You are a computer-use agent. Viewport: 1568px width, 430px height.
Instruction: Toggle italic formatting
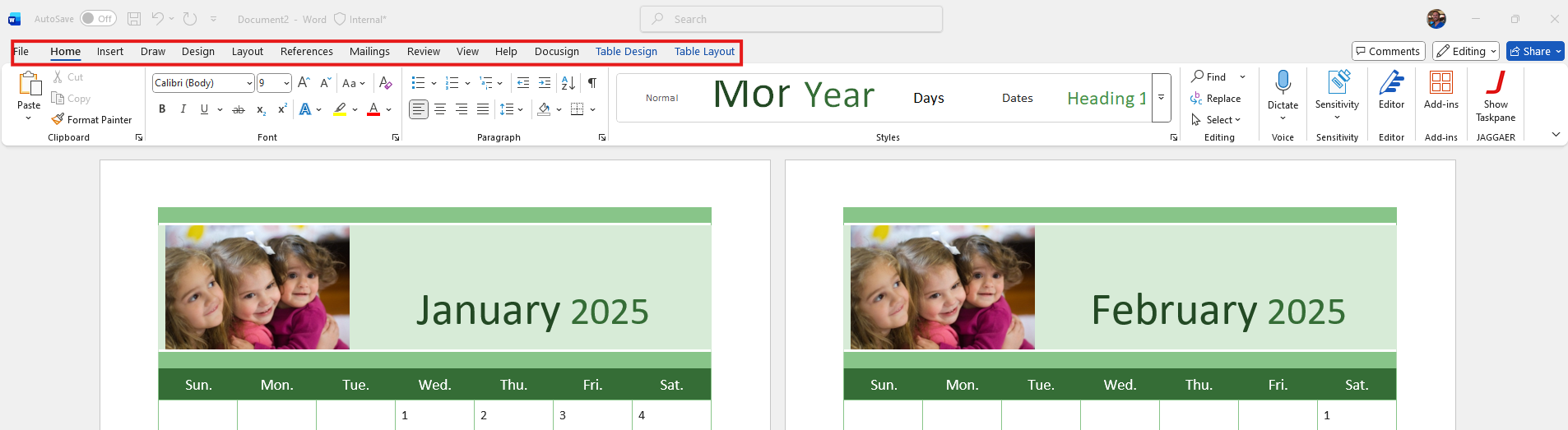[x=183, y=109]
